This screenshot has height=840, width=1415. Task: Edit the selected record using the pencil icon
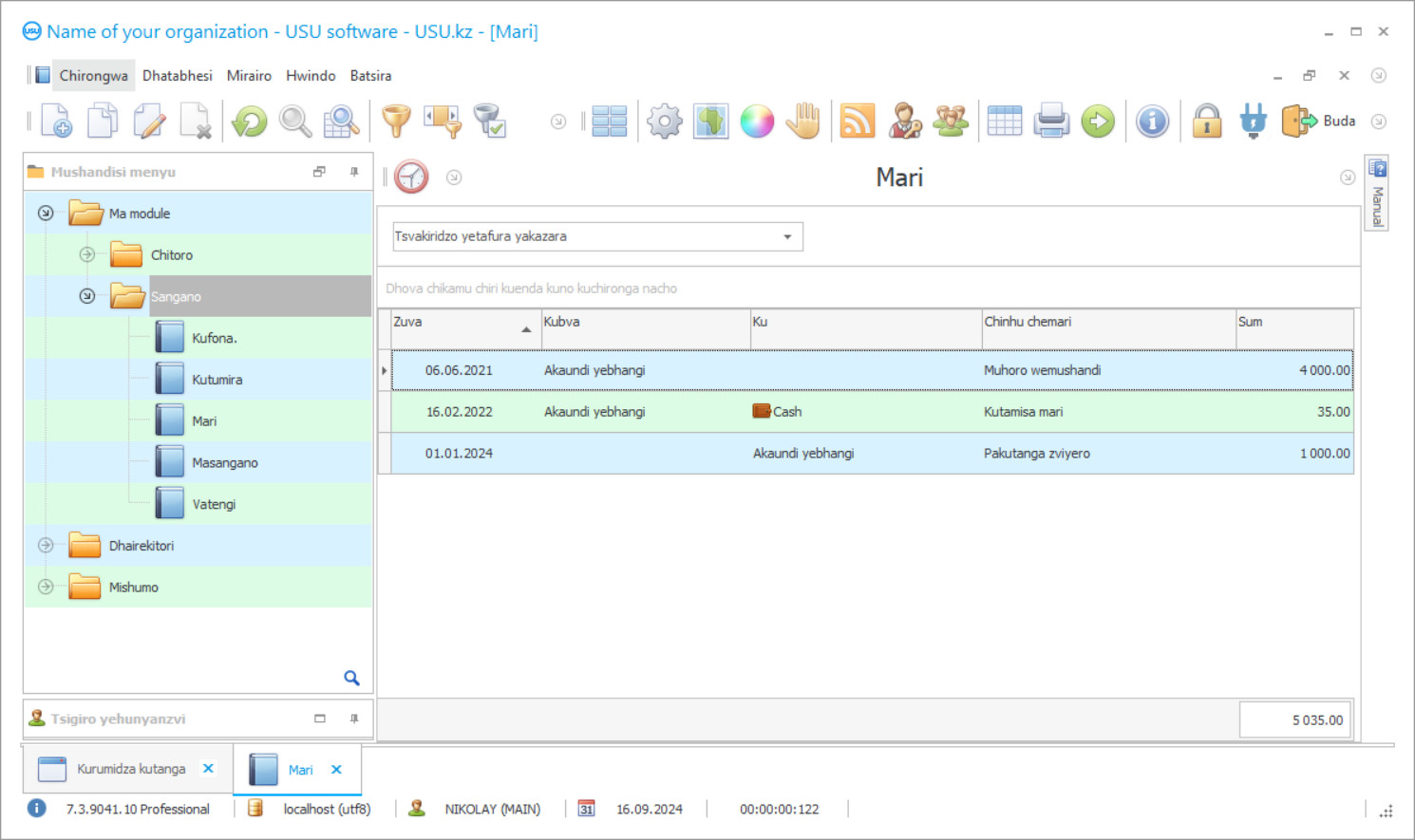tap(149, 121)
